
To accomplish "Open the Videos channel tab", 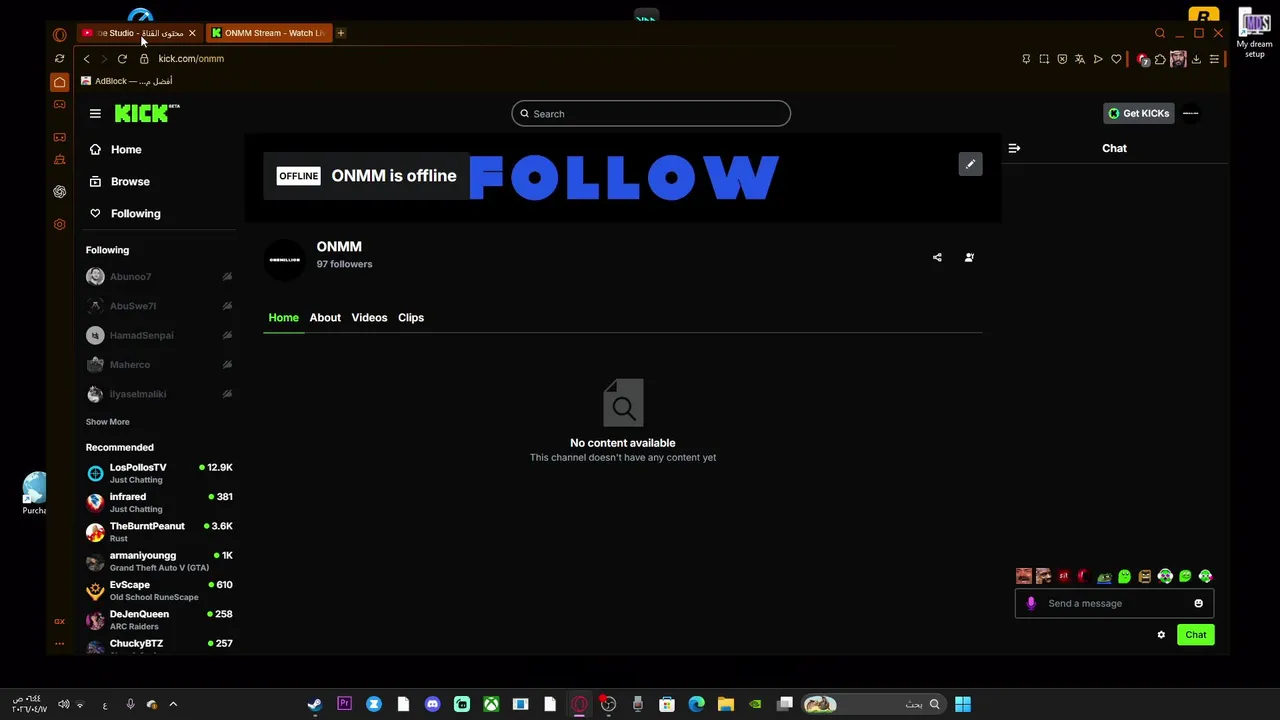I will 369,317.
